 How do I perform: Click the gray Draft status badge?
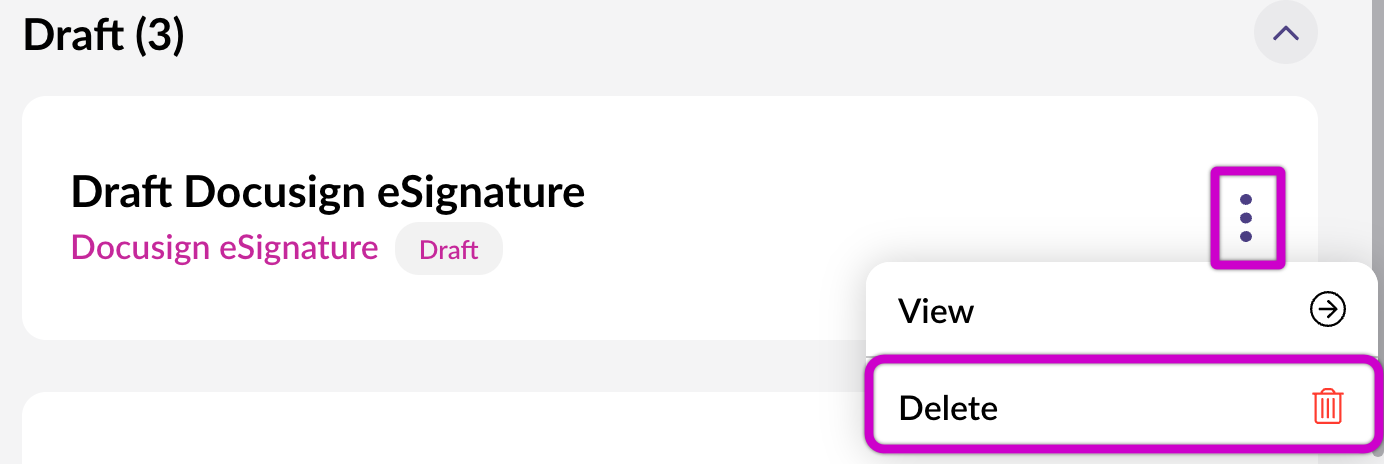(x=448, y=249)
